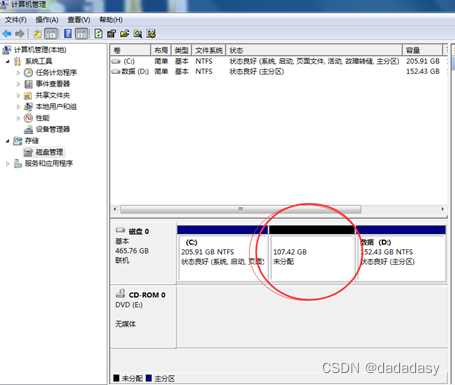
Task: Expand the 事件查看器 node arrow
Action: (x=18, y=84)
